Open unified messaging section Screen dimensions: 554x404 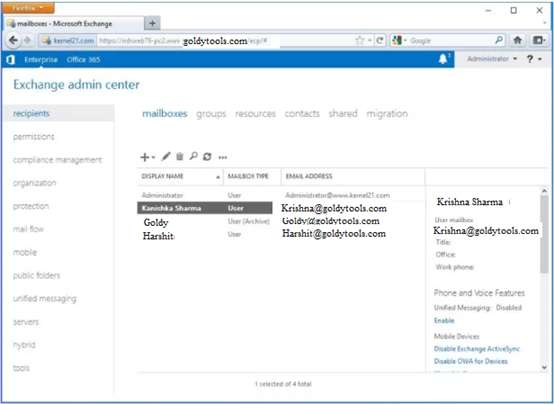coord(45,299)
